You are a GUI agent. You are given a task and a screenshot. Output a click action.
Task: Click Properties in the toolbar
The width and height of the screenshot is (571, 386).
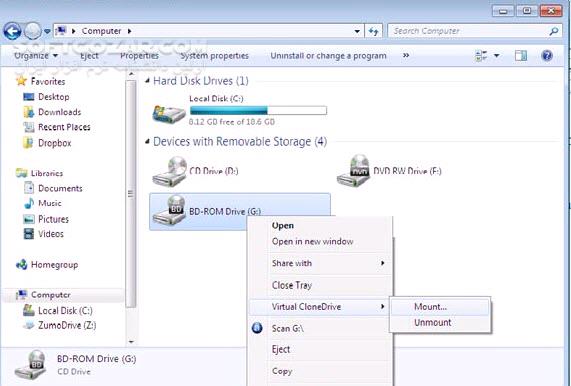tap(139, 56)
